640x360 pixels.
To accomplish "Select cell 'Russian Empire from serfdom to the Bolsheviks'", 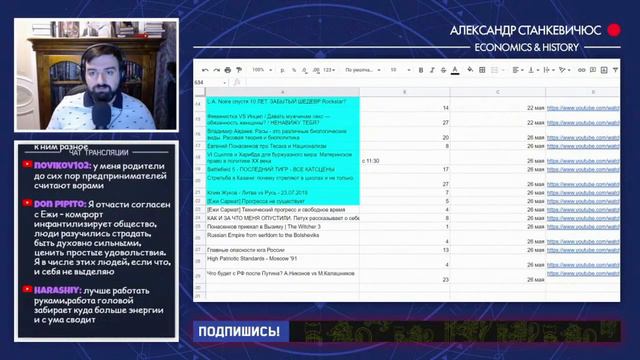I will pyautogui.click(x=282, y=238).
